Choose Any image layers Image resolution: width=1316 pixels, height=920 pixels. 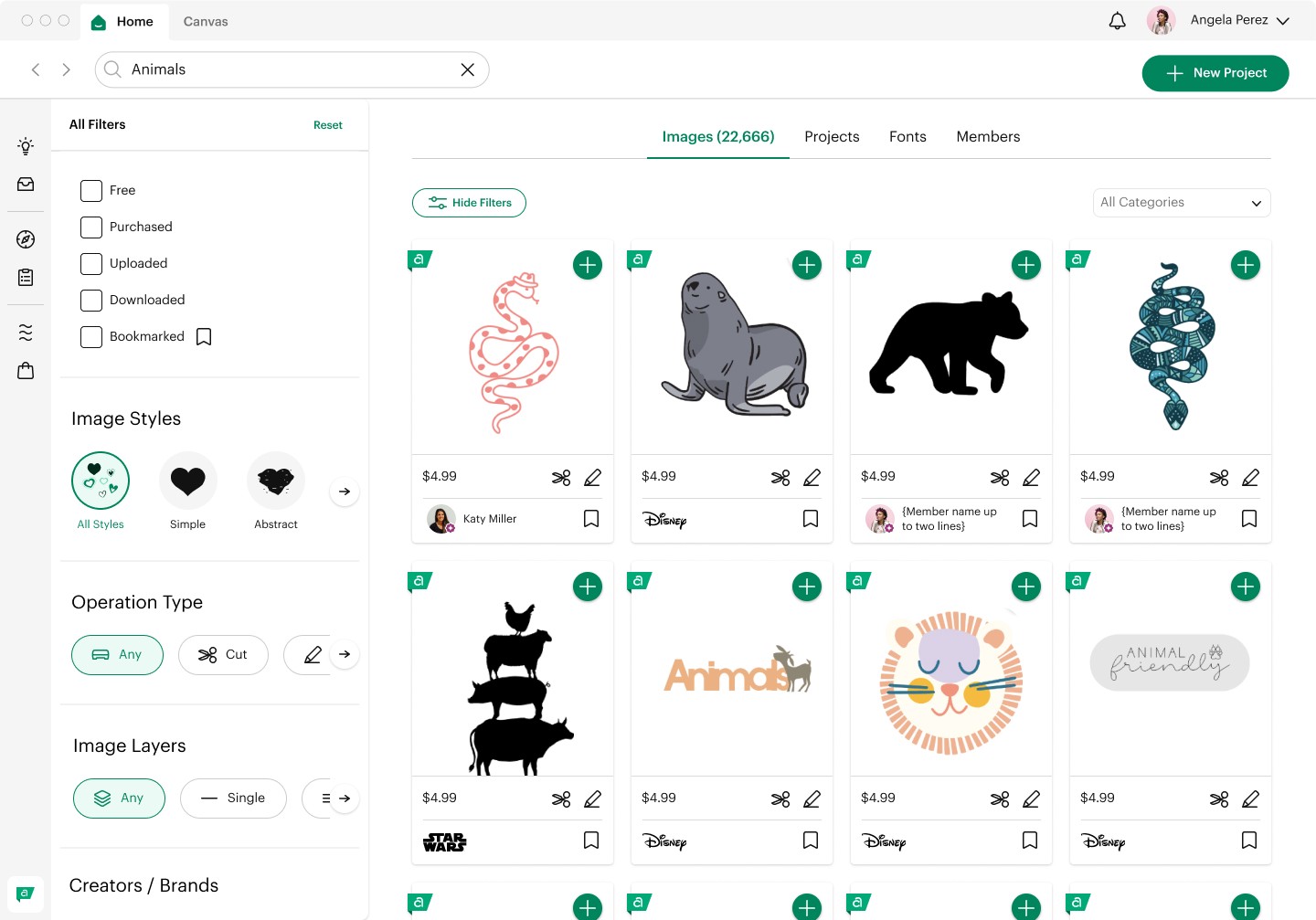coord(120,798)
